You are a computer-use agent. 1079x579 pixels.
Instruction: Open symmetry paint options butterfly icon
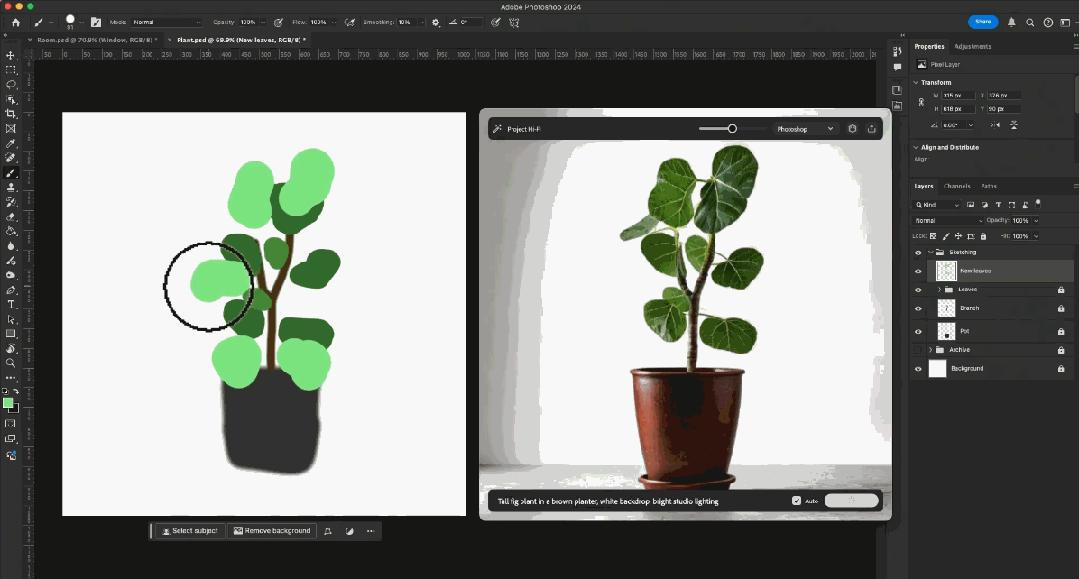click(514, 22)
